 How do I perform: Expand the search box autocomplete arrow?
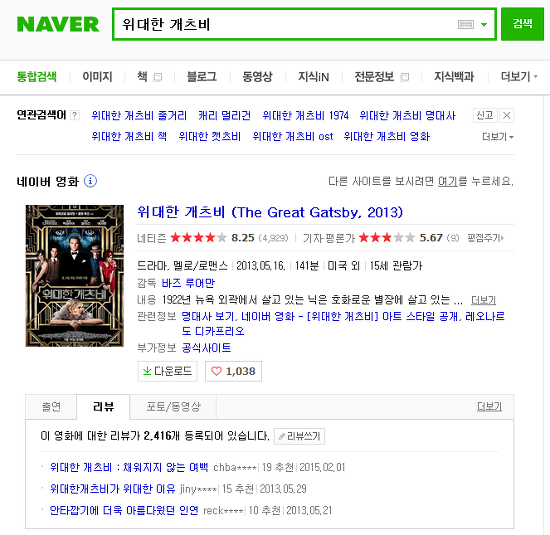tap(484, 24)
